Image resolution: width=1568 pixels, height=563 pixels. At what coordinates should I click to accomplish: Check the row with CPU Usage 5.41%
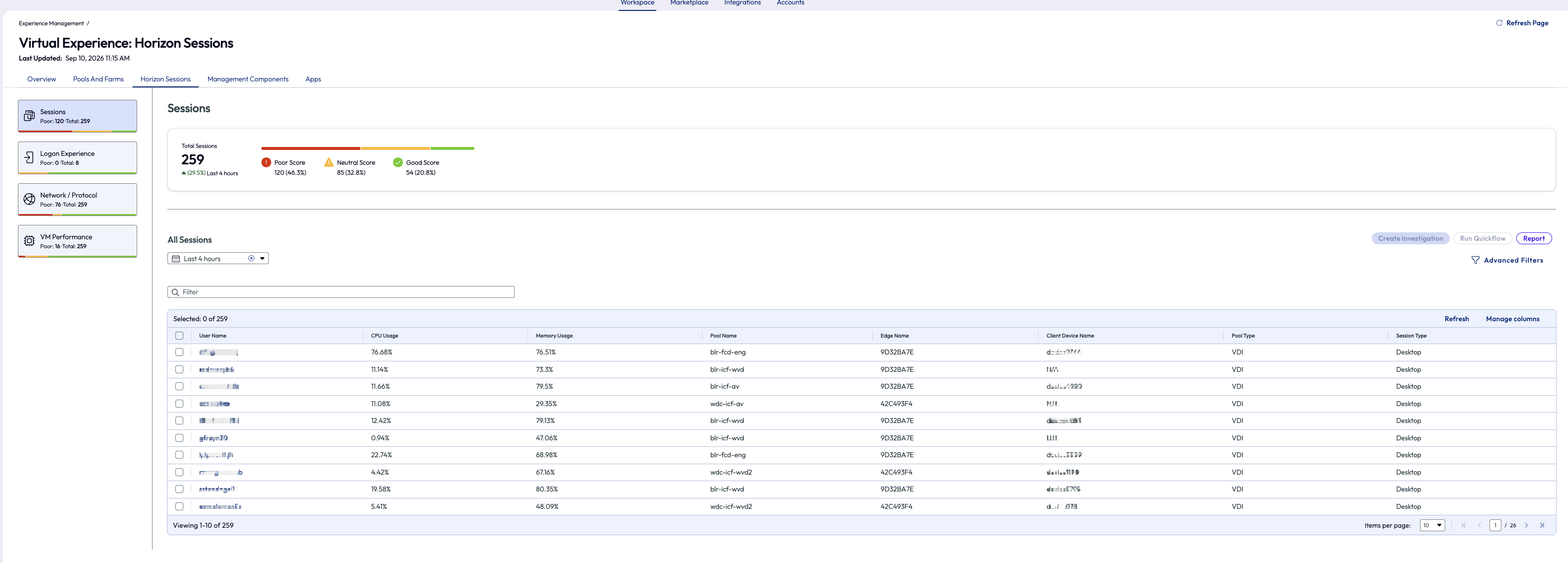pyautogui.click(x=179, y=506)
